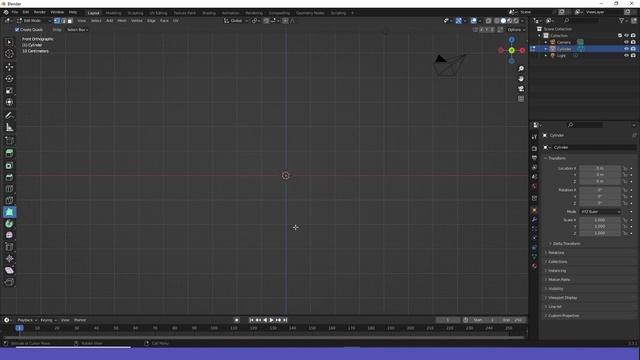
Task: Expand the Relations panel
Action: pos(556,253)
